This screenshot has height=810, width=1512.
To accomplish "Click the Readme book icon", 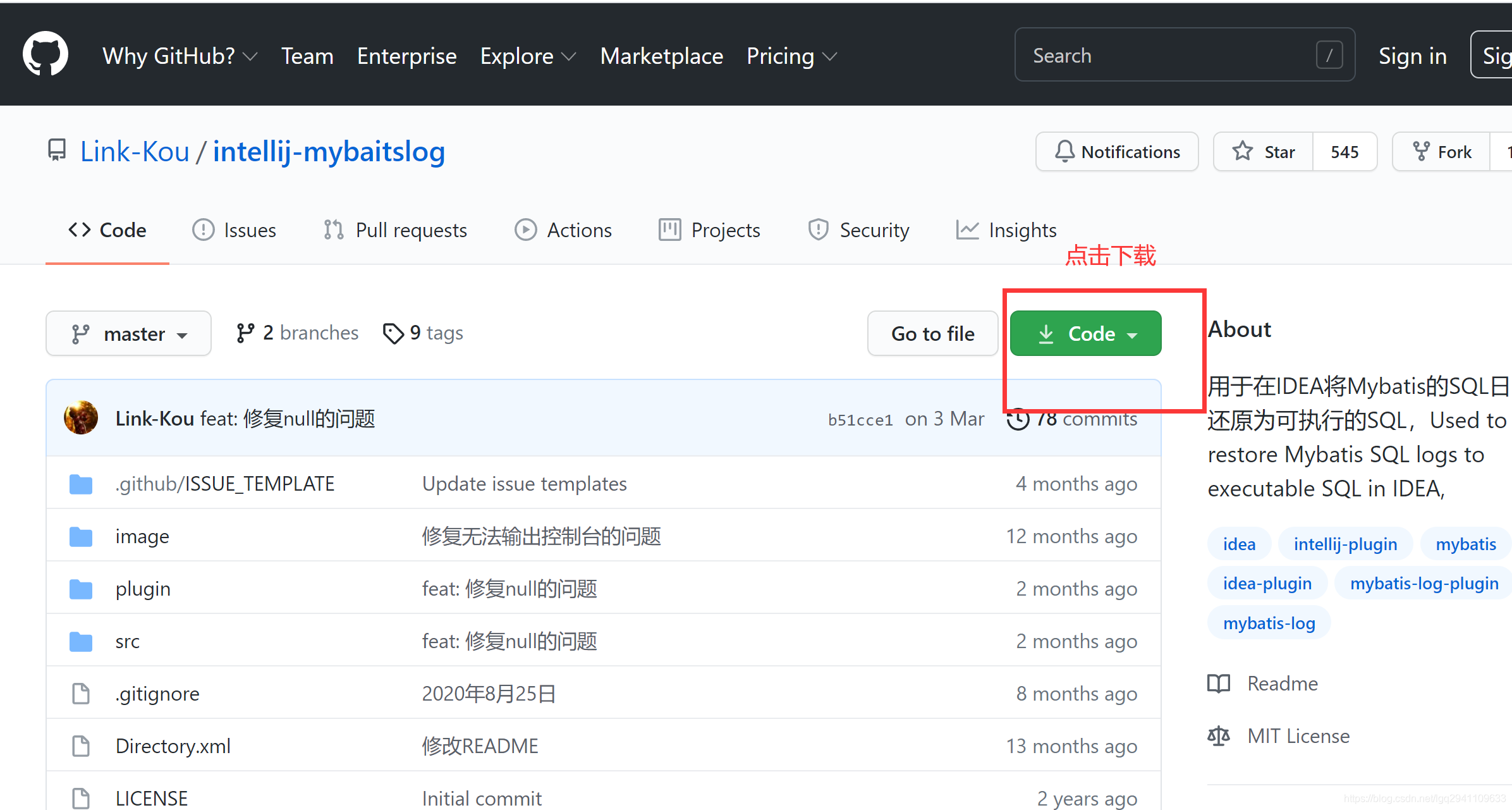I will click(x=1219, y=684).
